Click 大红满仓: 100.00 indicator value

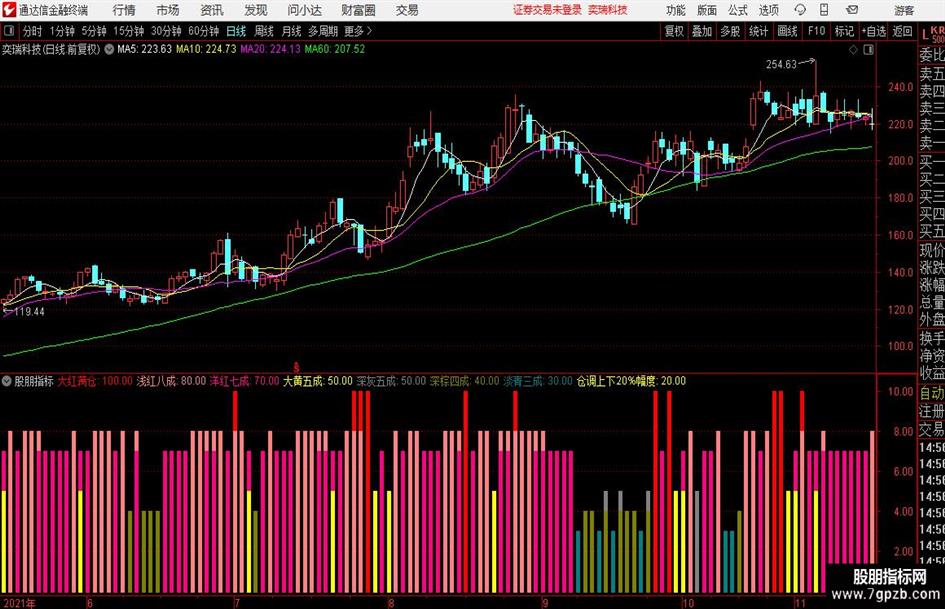tap(95, 381)
